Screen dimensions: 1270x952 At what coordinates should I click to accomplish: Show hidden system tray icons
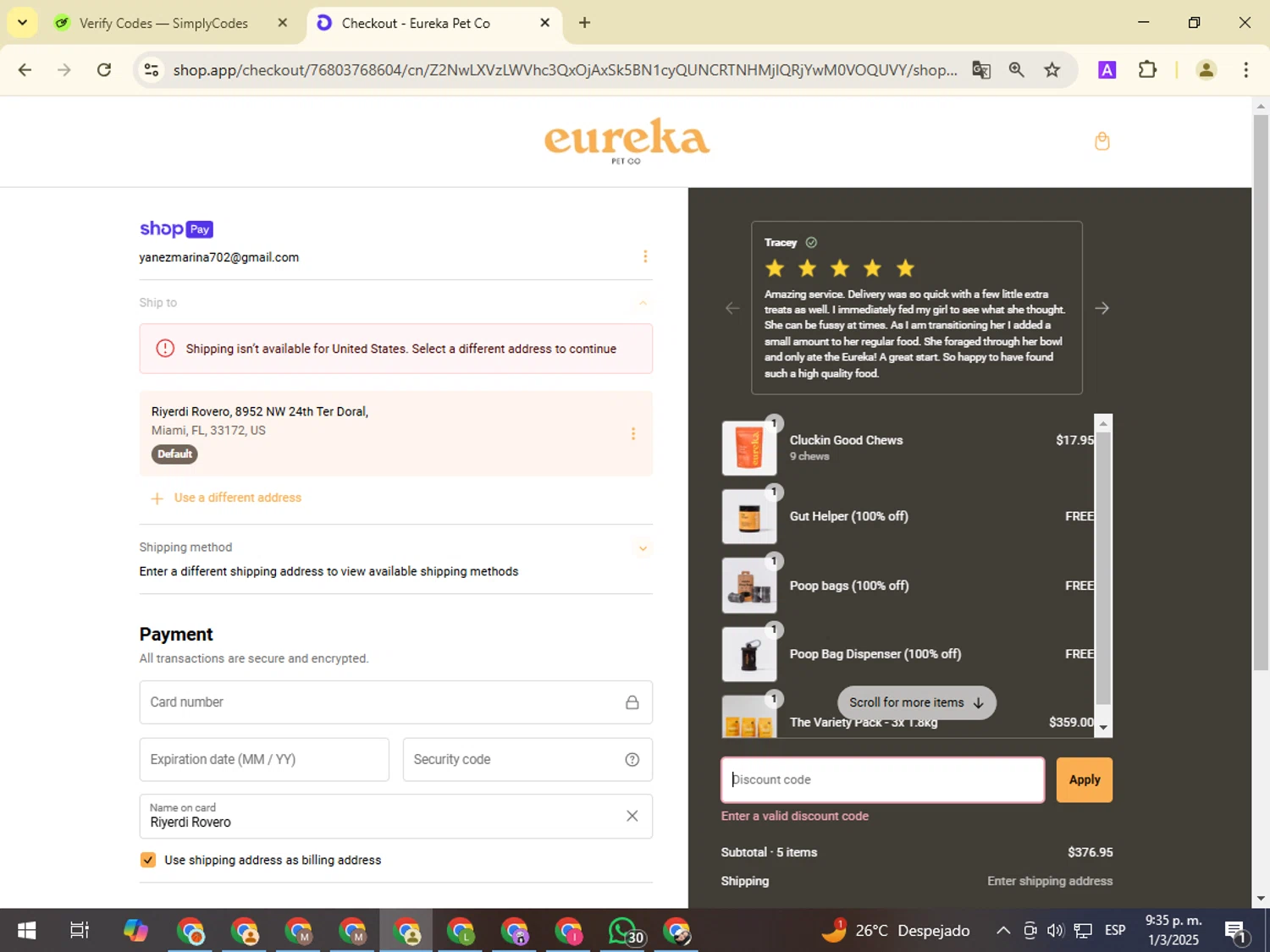point(1003,931)
